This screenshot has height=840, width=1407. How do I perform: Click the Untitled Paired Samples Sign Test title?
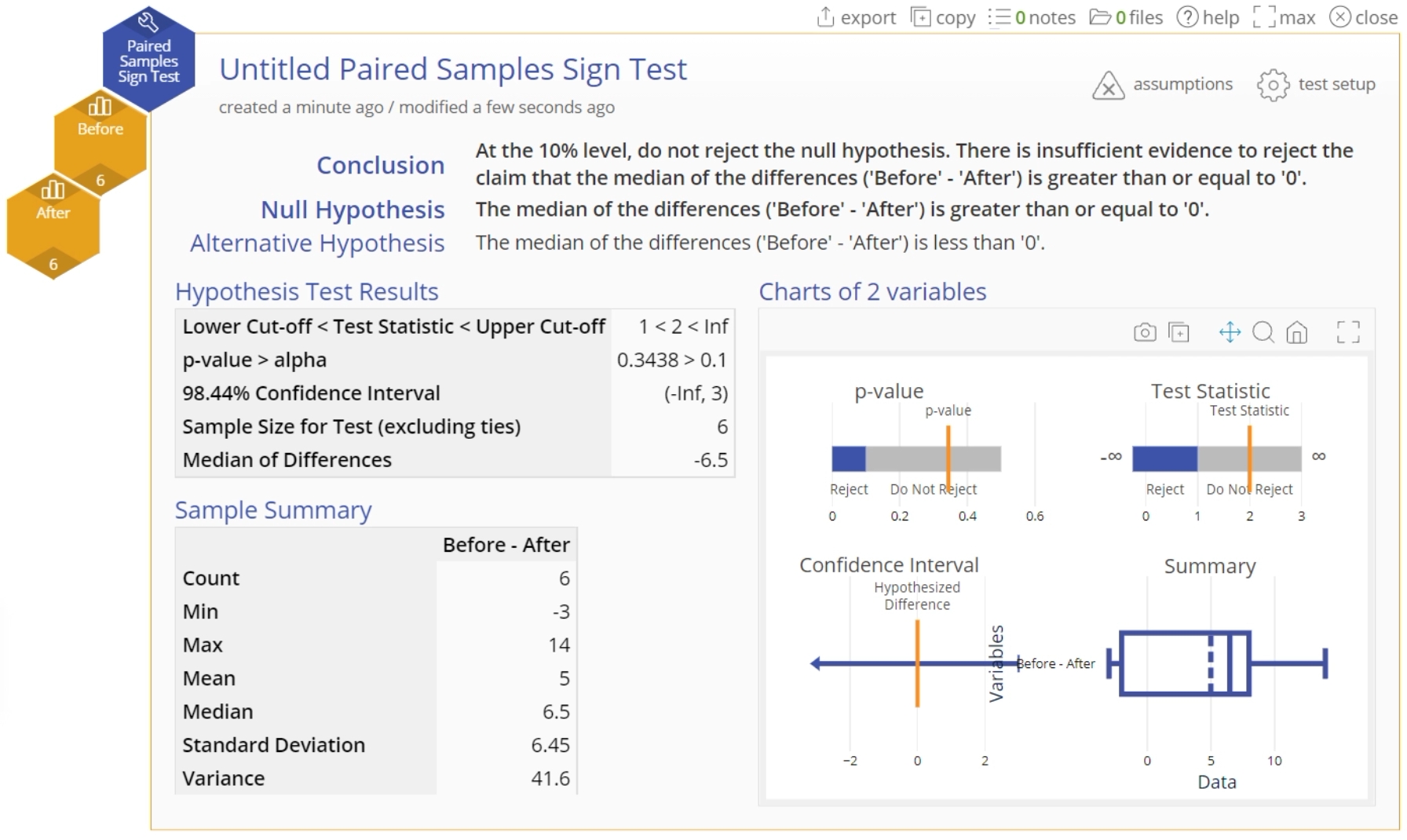[x=453, y=69]
